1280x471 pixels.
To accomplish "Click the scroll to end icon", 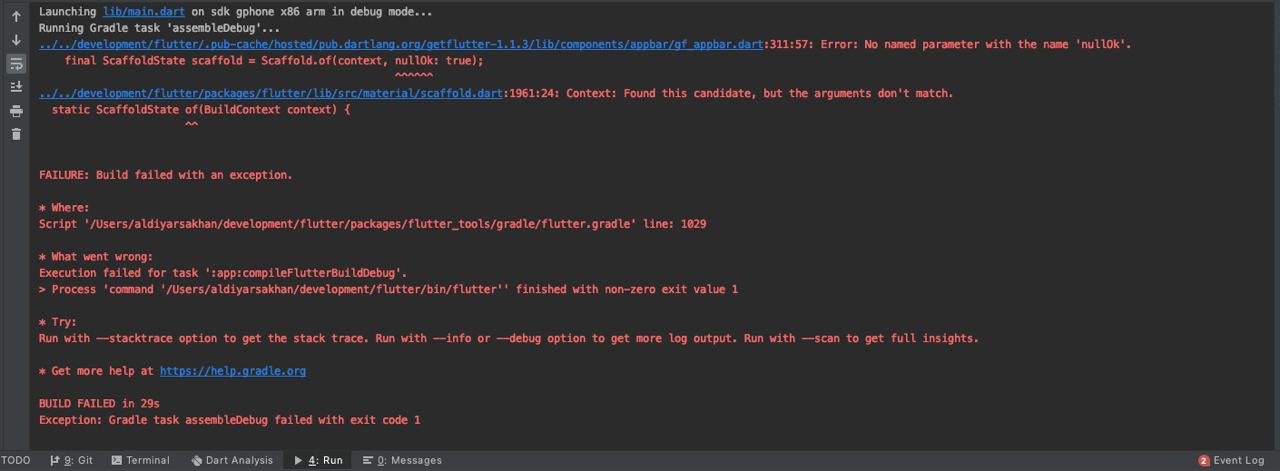I will pos(16,87).
